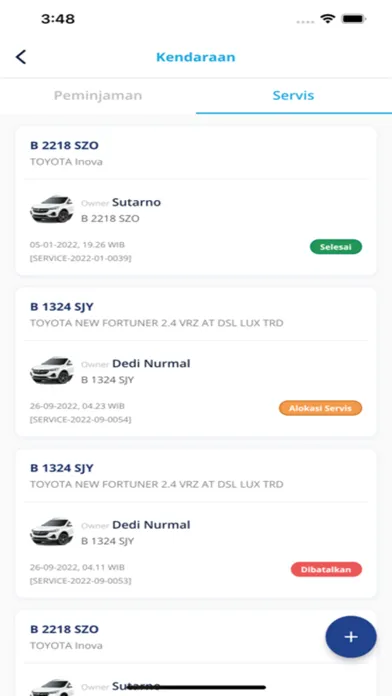Tap the battery status icon
The image size is (392, 696).
coord(353,19)
